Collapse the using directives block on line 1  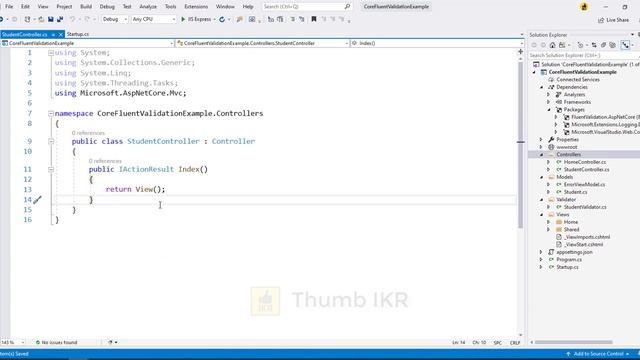pos(51,53)
